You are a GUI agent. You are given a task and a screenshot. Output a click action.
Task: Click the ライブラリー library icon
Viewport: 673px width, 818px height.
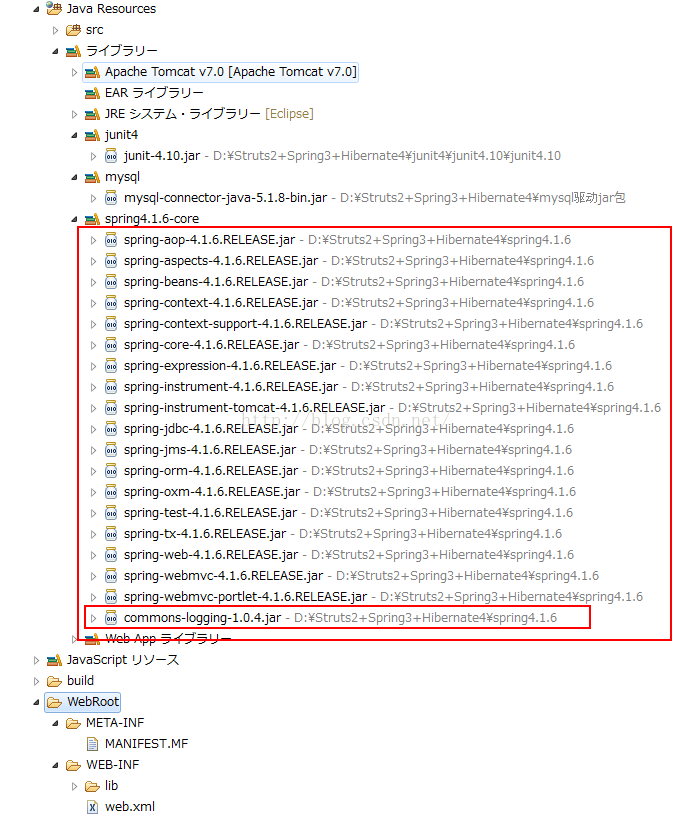coord(73,51)
